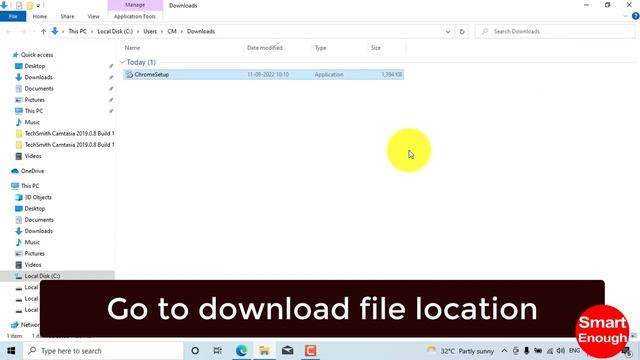The image size is (640, 360).
Task: Switch to the Home ribbon tab
Action: 40,16
